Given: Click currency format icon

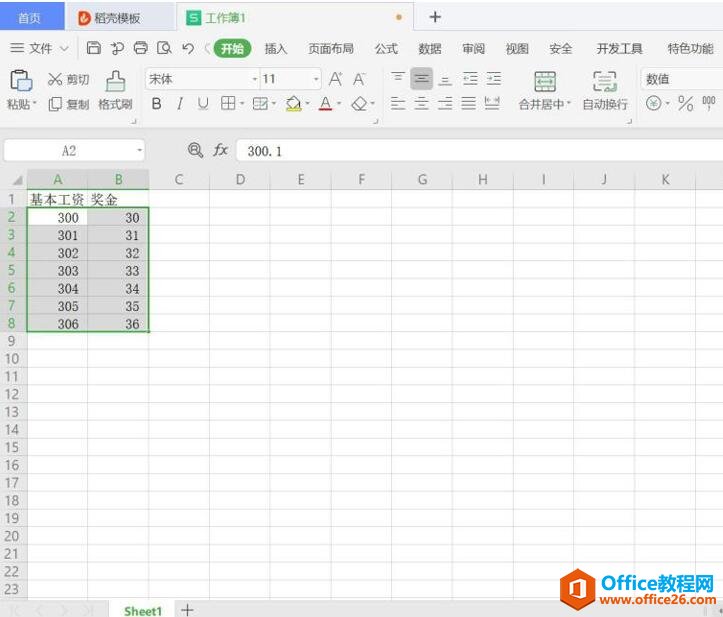Looking at the screenshot, I should 653,103.
